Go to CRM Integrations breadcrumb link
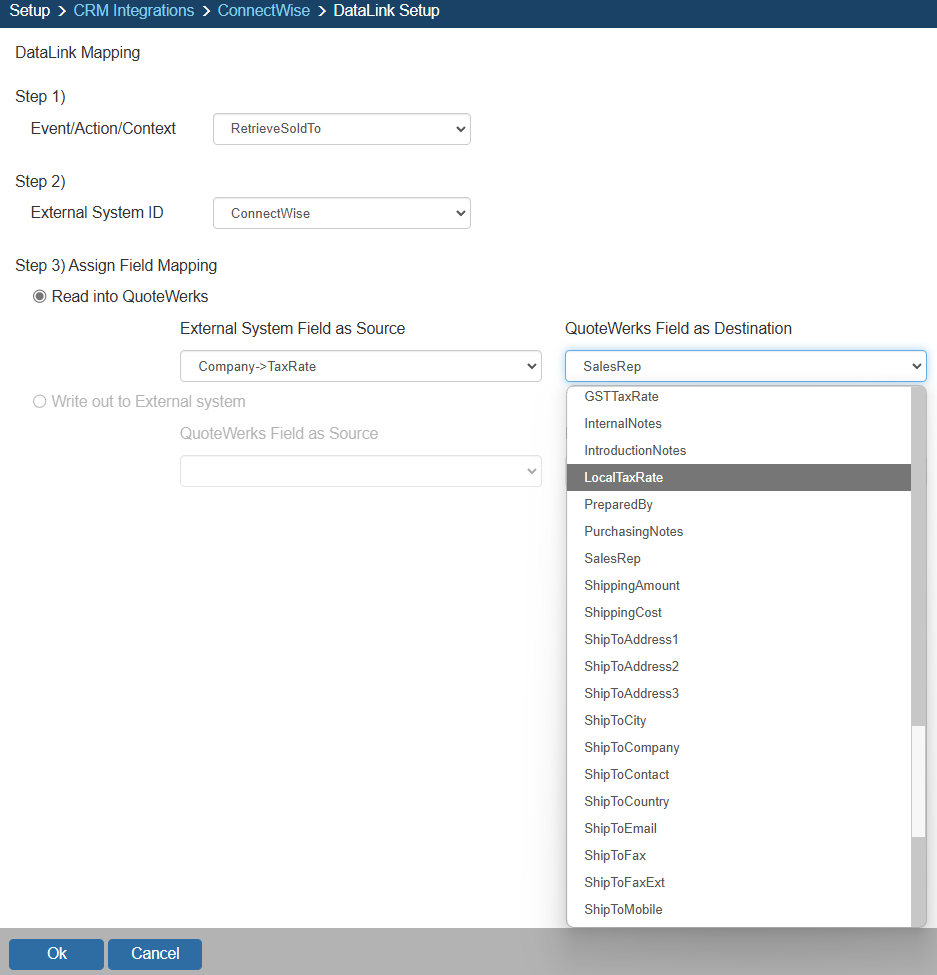The width and height of the screenshot is (937, 975). [x=134, y=11]
